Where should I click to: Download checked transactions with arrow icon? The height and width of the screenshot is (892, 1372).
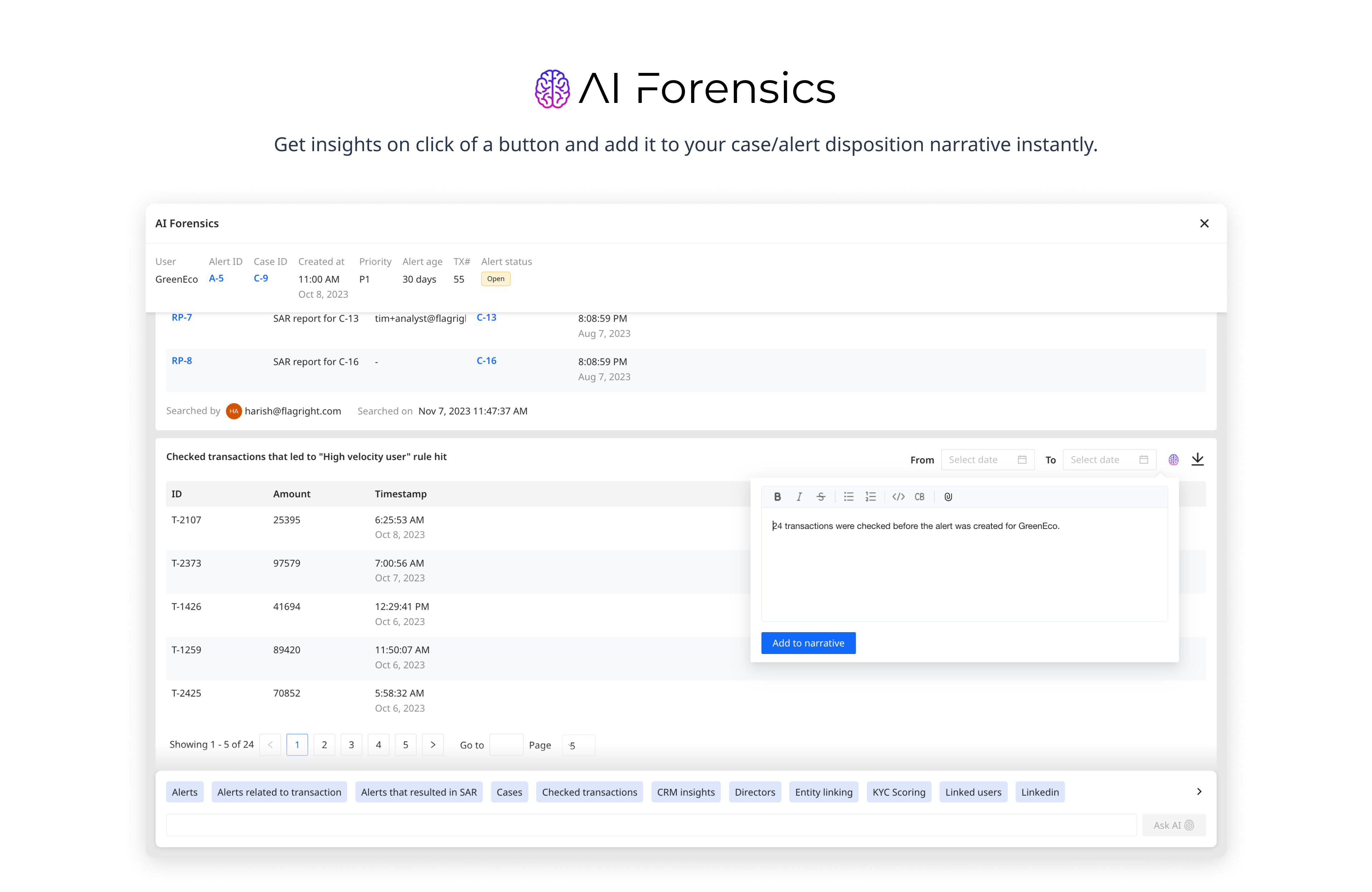[x=1197, y=460]
